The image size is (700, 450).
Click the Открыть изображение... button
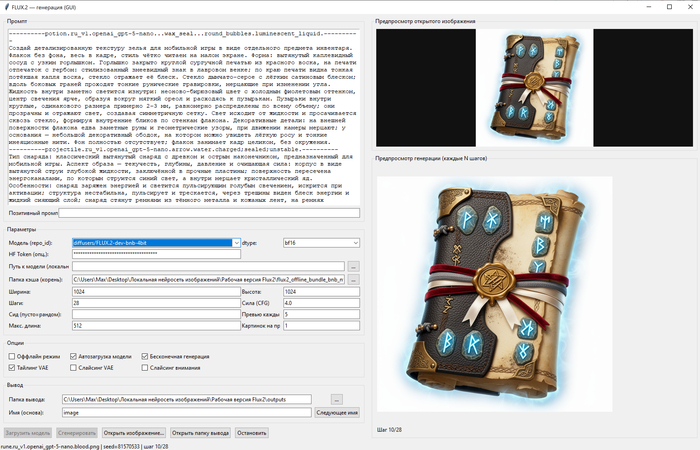coord(133,434)
